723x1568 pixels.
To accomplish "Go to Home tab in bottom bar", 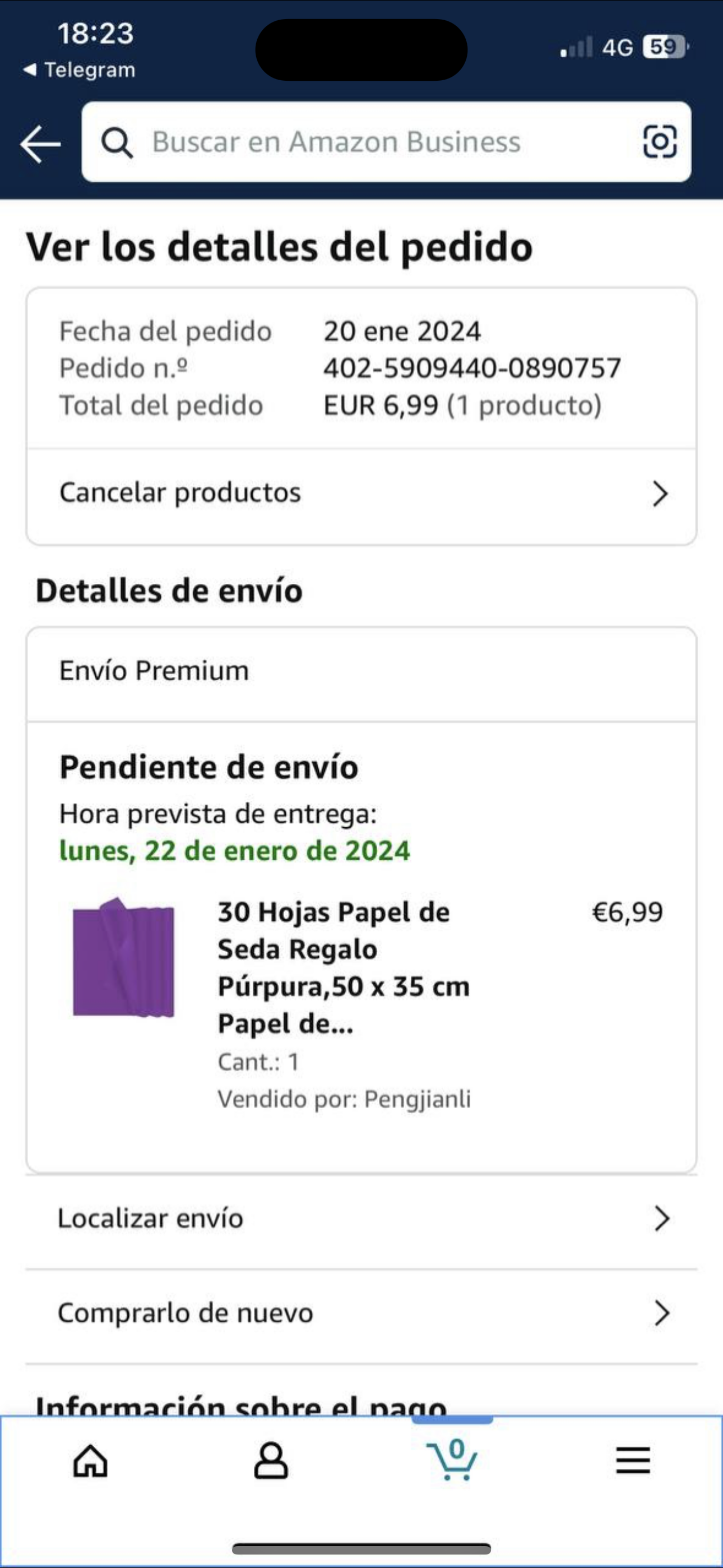I will coord(91,1461).
